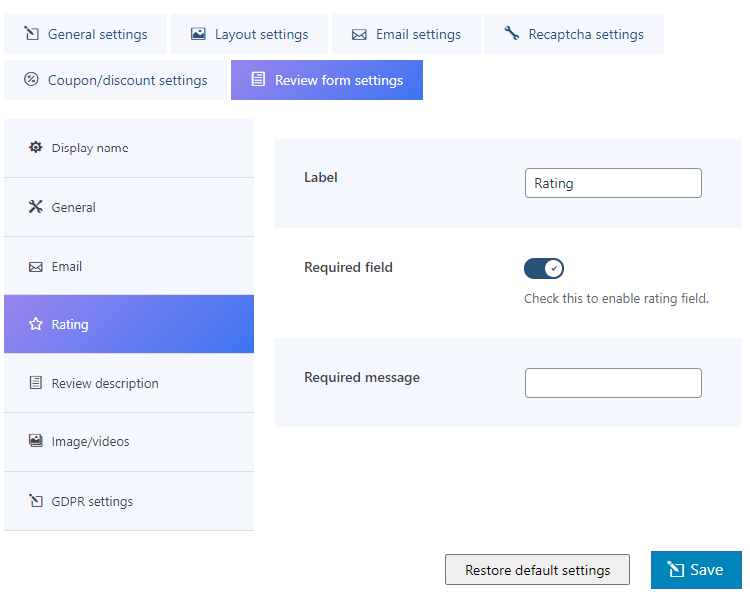Save the review form settings
The image size is (750, 594).
[x=696, y=570]
